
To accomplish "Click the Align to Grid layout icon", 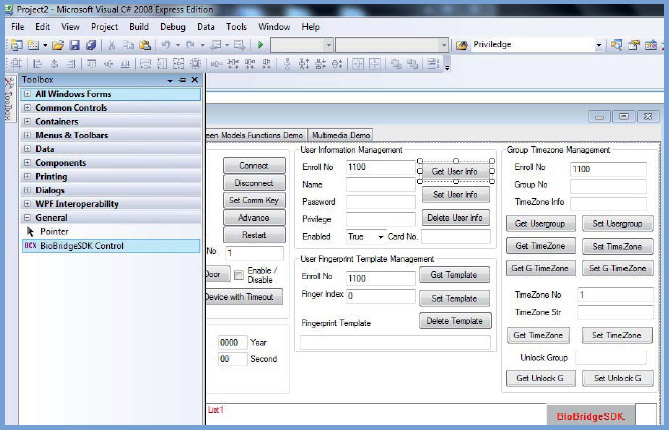I will pos(16,64).
